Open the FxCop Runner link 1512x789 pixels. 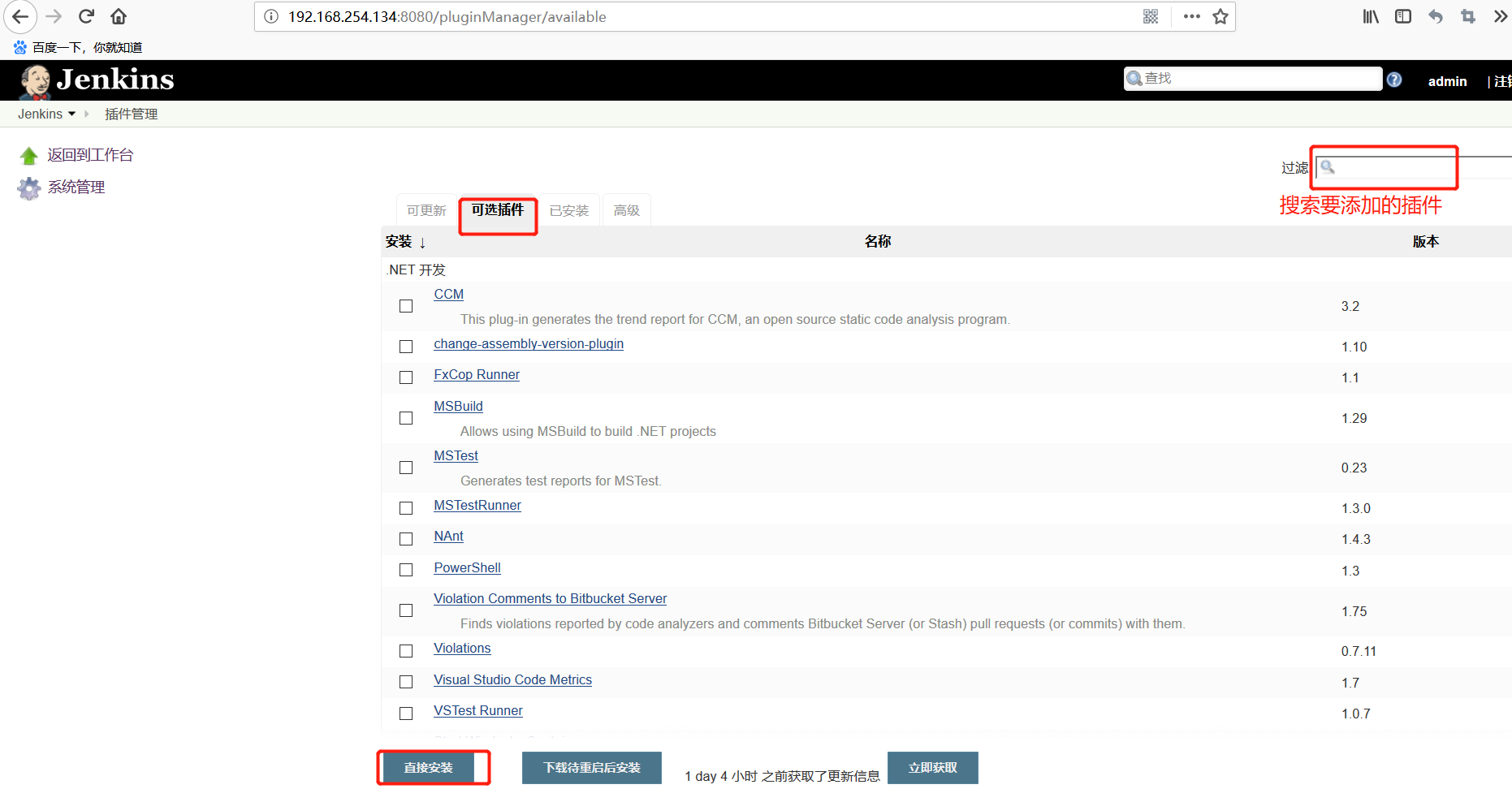click(x=477, y=375)
